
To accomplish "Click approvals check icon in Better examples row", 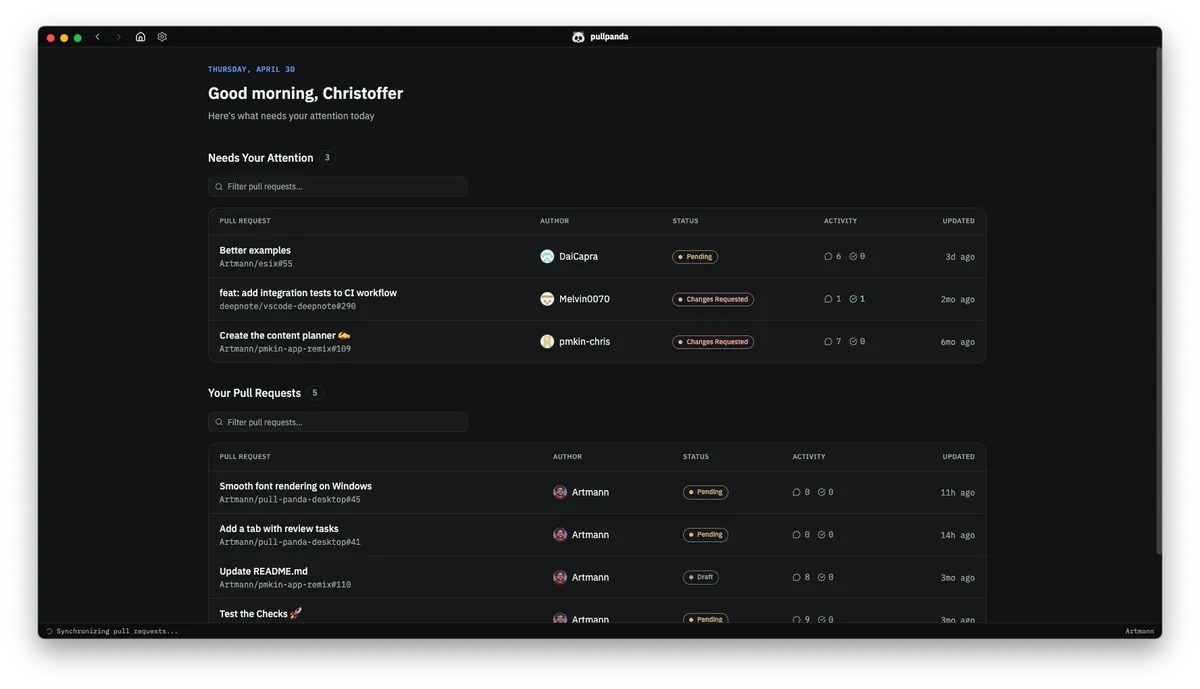I will tap(853, 257).
